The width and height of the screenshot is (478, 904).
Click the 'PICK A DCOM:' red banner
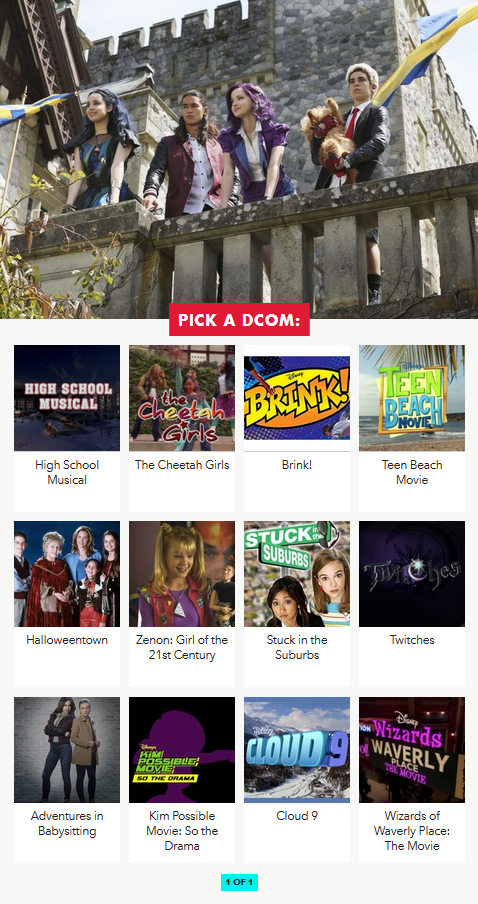point(239,319)
